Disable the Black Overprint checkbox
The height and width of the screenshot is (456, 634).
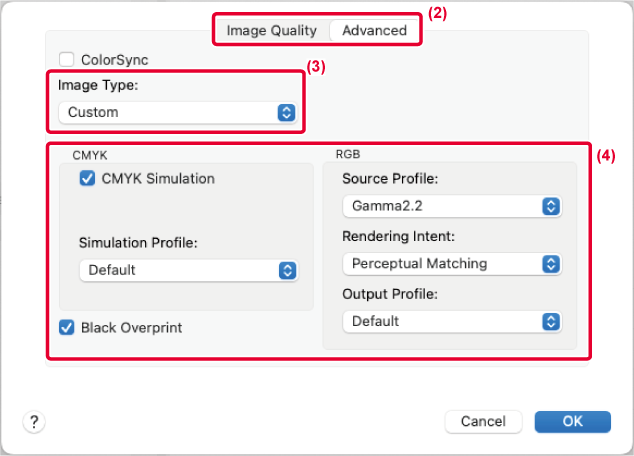[x=66, y=327]
